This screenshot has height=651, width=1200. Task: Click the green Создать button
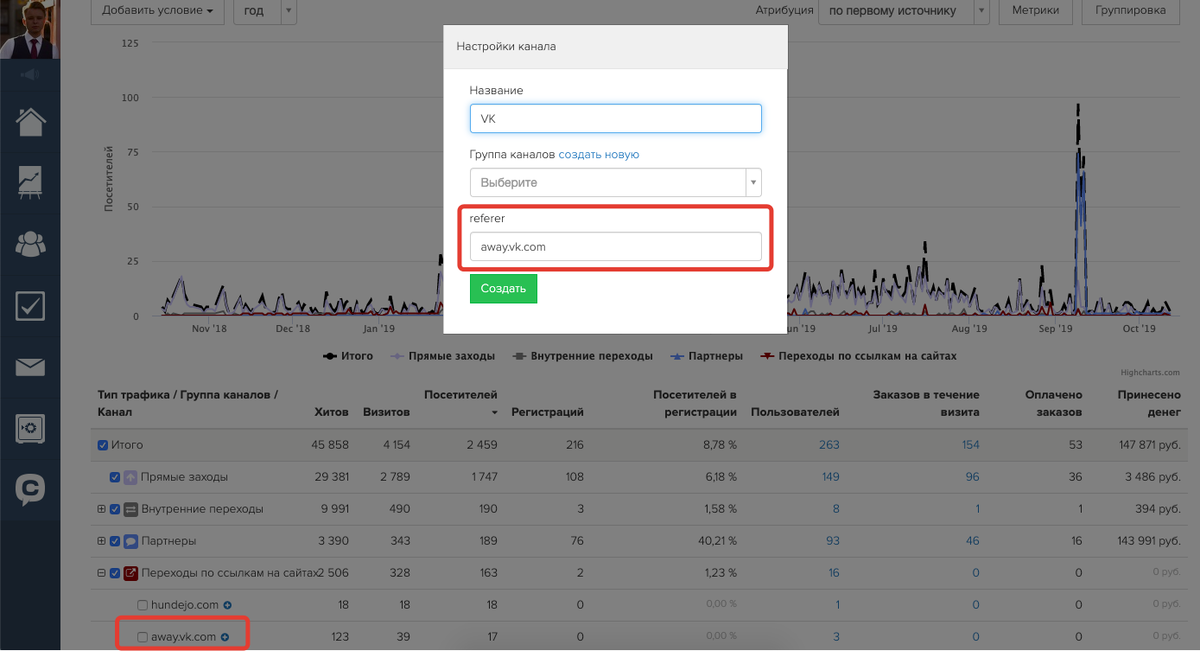(503, 289)
